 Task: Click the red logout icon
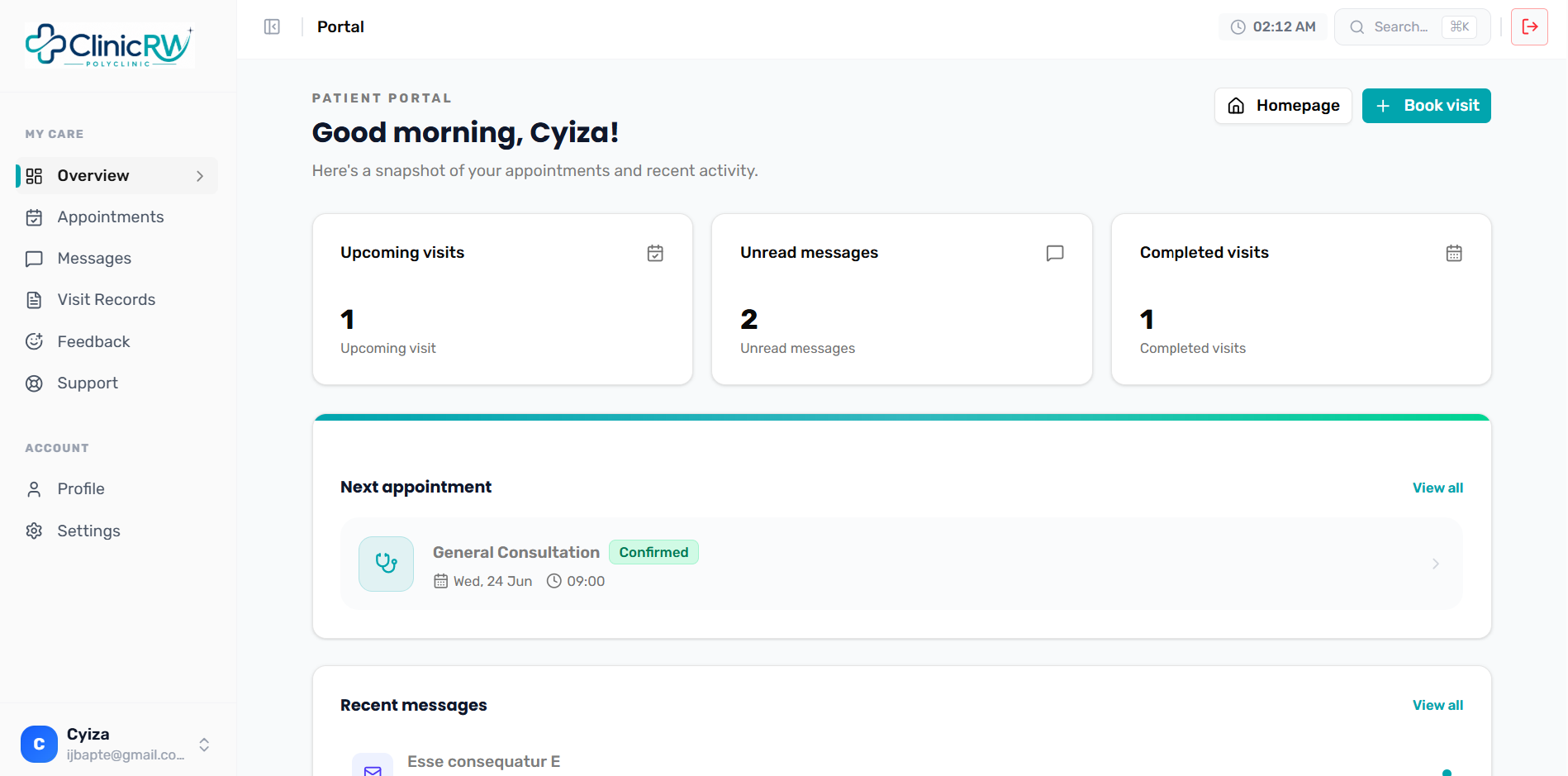pyautogui.click(x=1529, y=26)
